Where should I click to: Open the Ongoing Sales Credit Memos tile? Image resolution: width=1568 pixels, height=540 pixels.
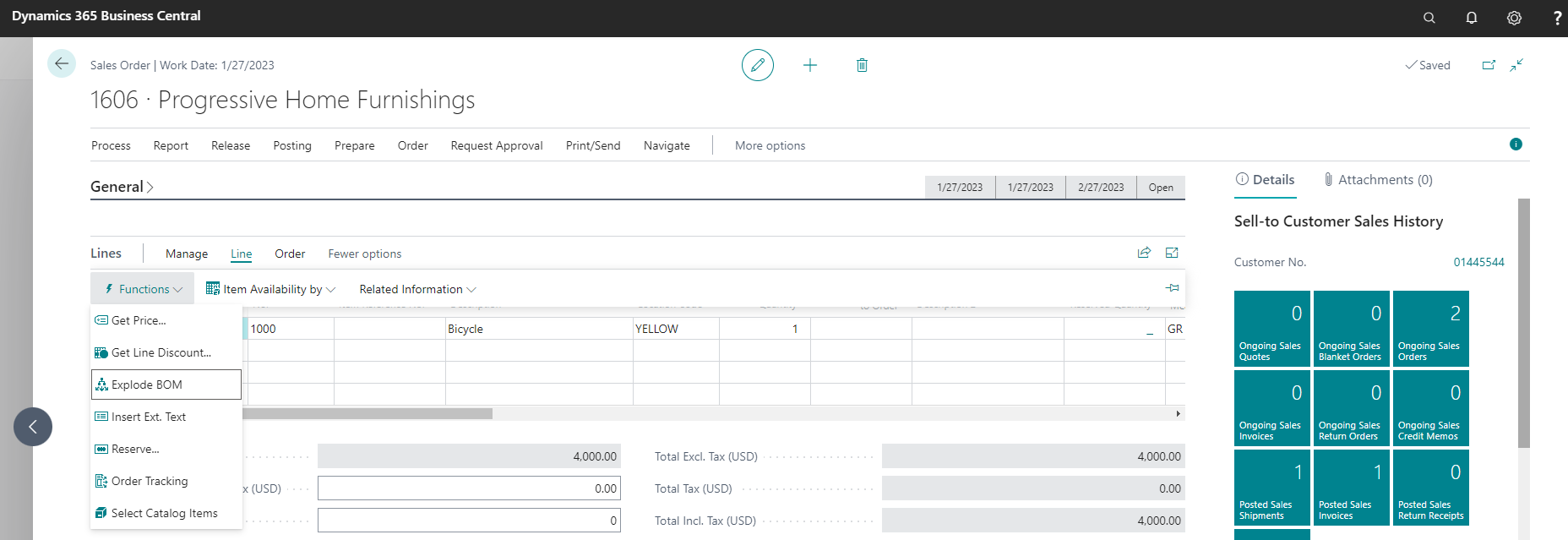[1431, 408]
